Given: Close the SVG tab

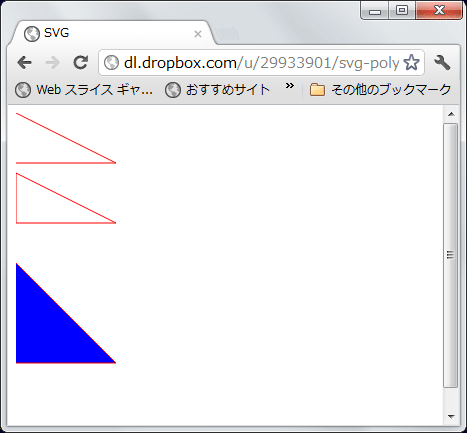Looking at the screenshot, I should (198, 34).
